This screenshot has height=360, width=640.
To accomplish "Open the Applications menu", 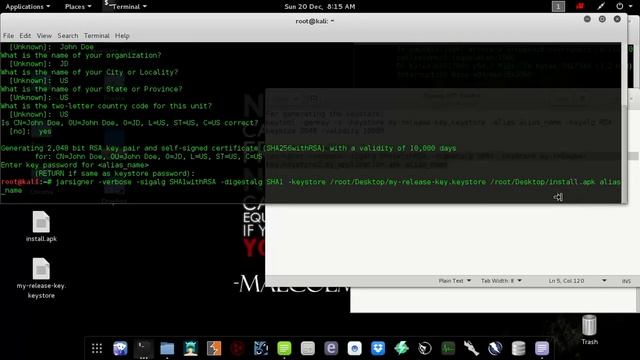I will [28, 7].
